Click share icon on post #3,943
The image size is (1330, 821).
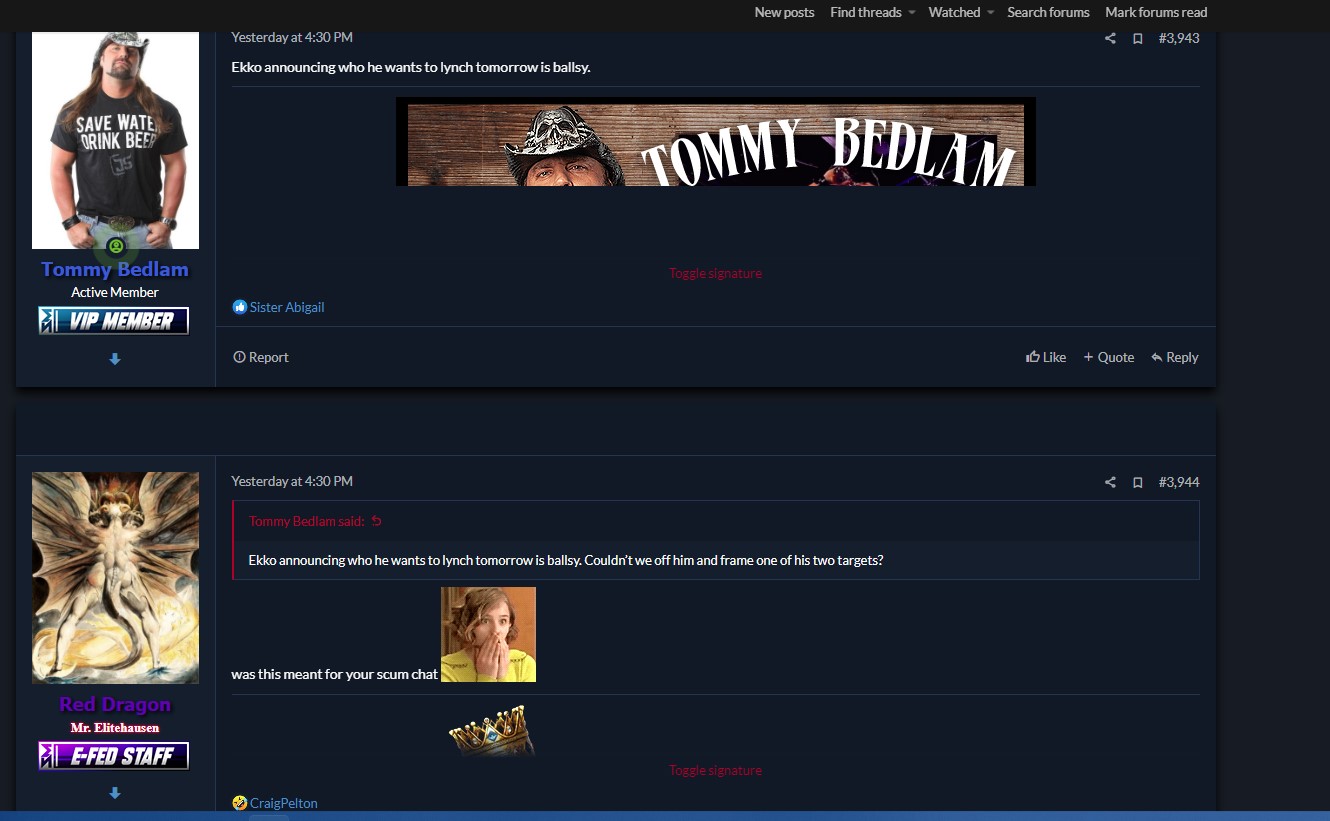click(1110, 38)
